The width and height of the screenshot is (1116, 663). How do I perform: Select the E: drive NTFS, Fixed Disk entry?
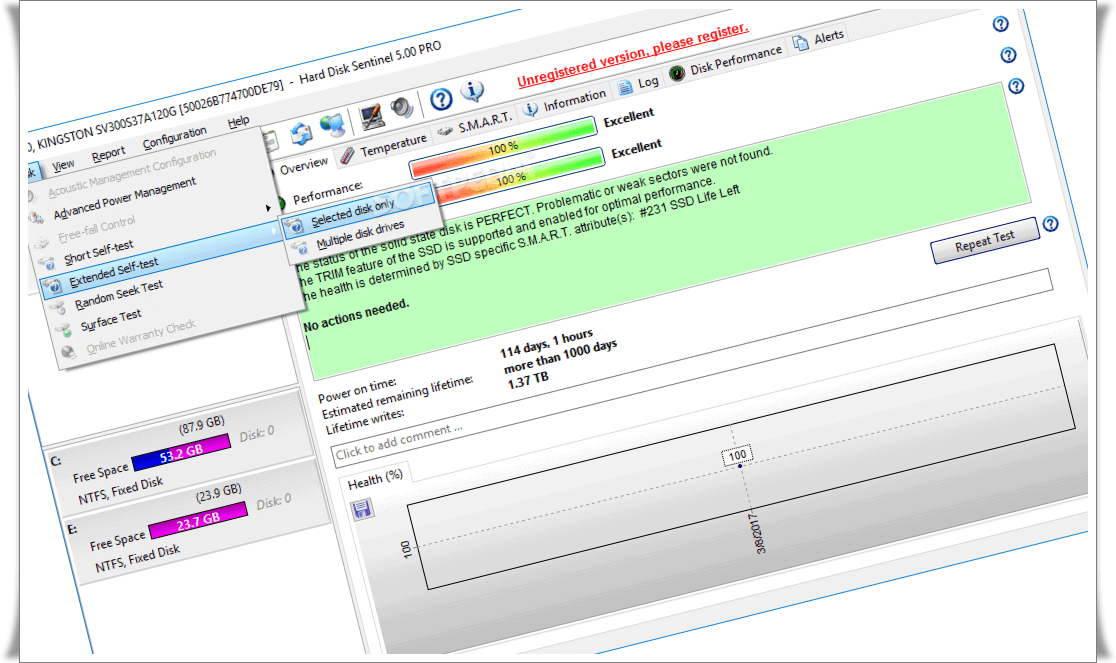tap(138, 558)
